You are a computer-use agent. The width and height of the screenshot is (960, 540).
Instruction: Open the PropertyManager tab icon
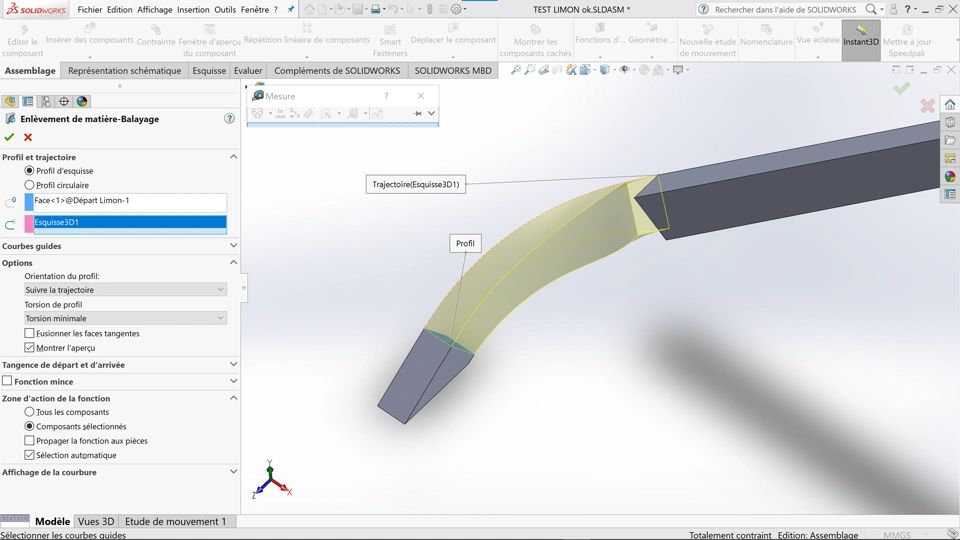(x=28, y=101)
